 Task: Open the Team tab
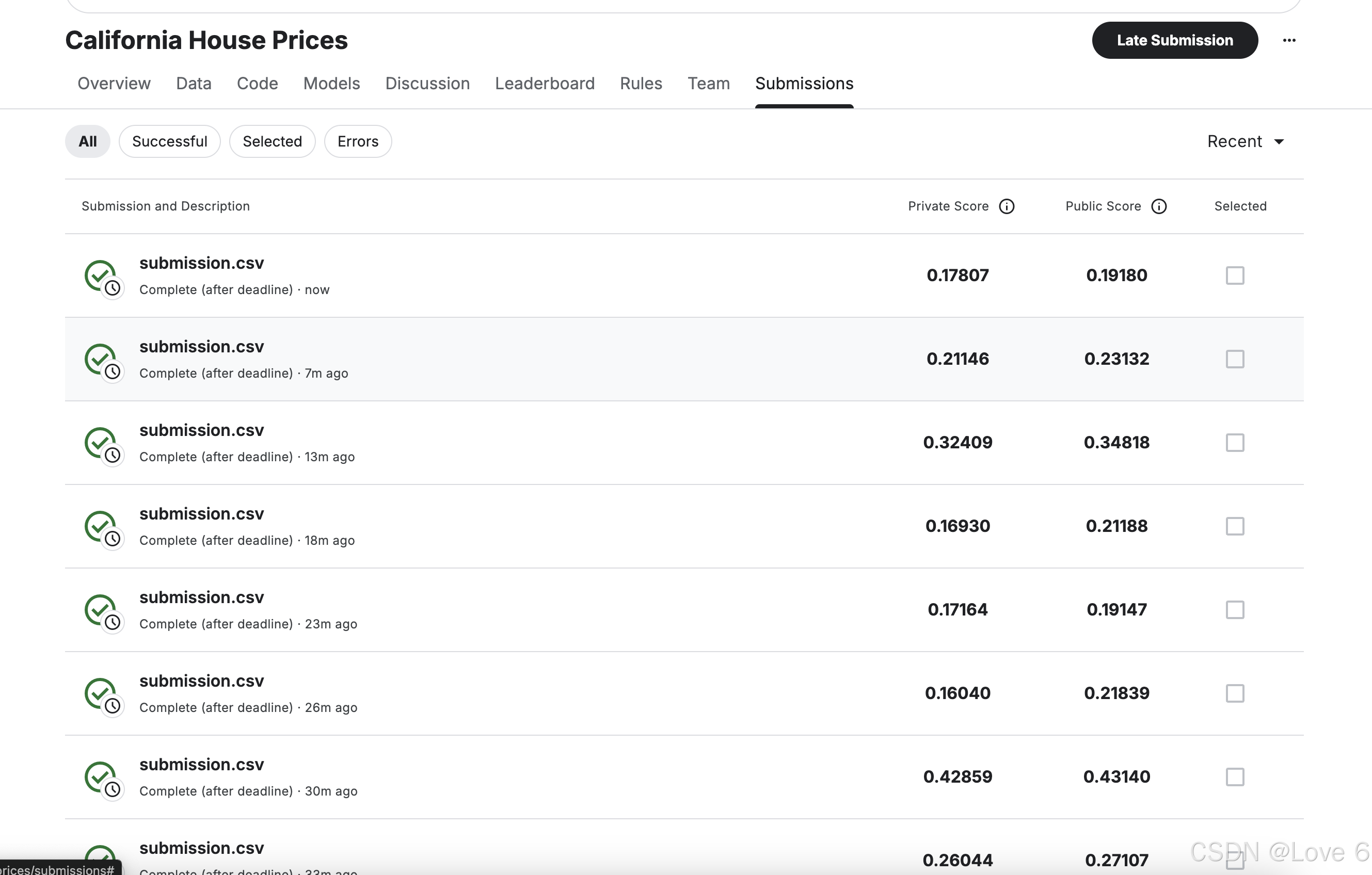coord(709,84)
